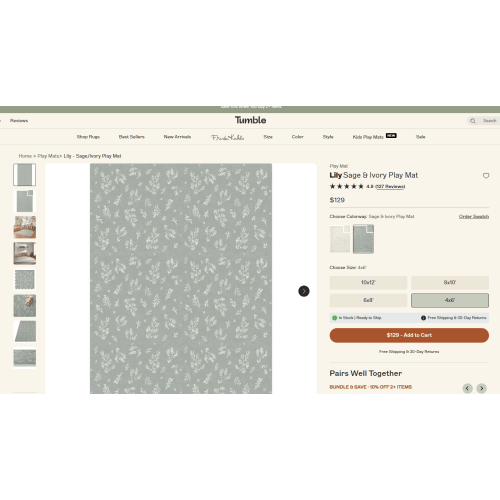Select seventh thumbnail of angled mat
Viewport: 500px width, 500px height.
pos(25,332)
